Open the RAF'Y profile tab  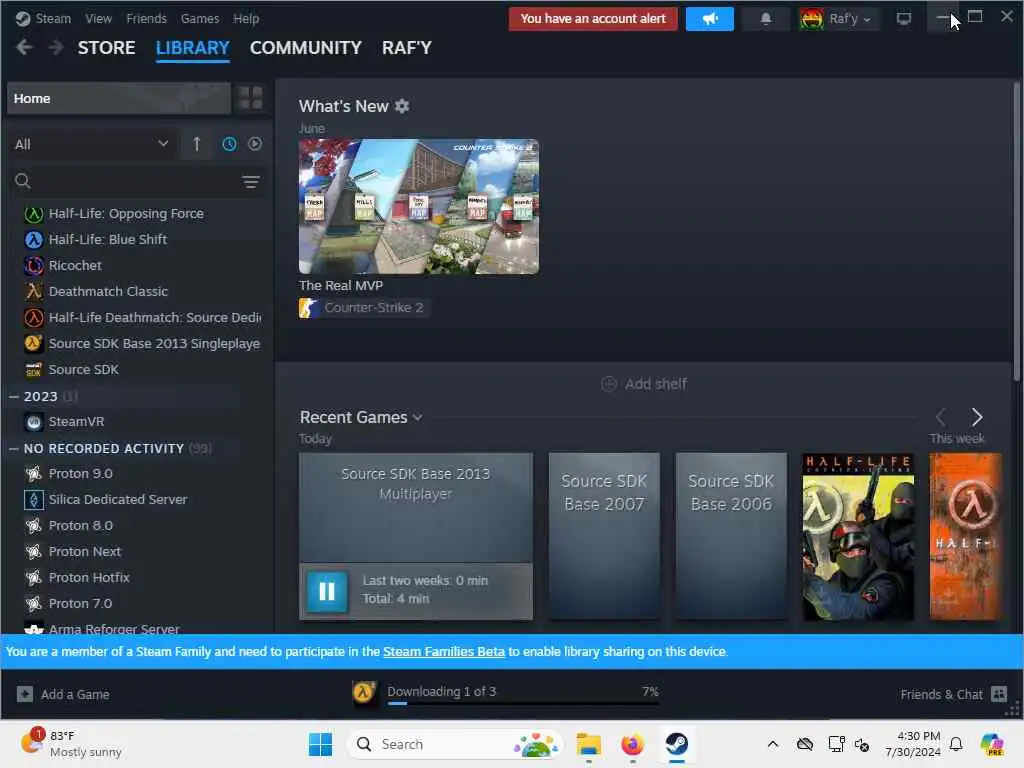pos(407,48)
